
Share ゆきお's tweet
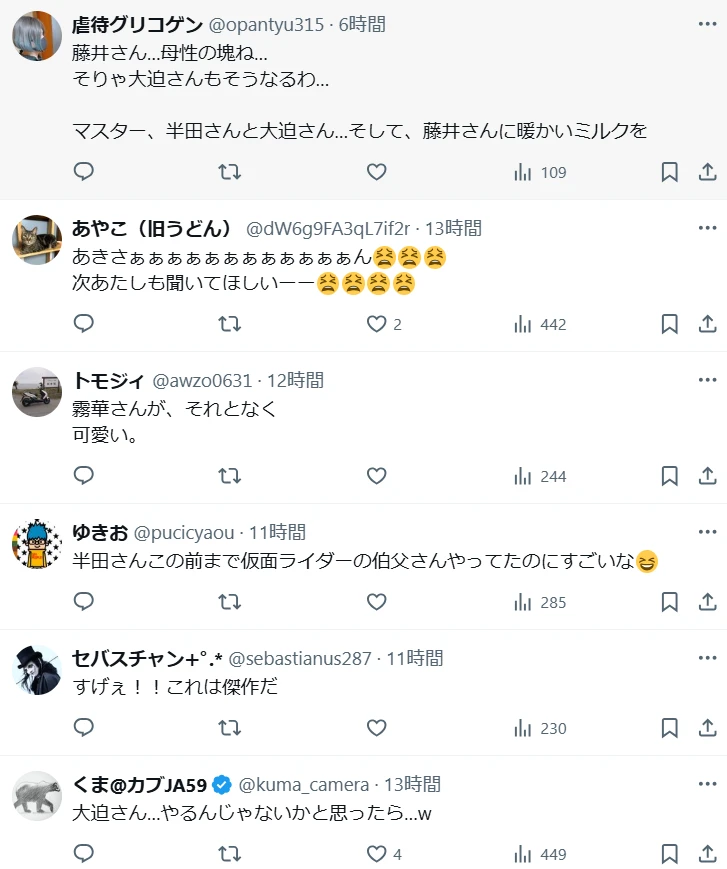coord(706,602)
